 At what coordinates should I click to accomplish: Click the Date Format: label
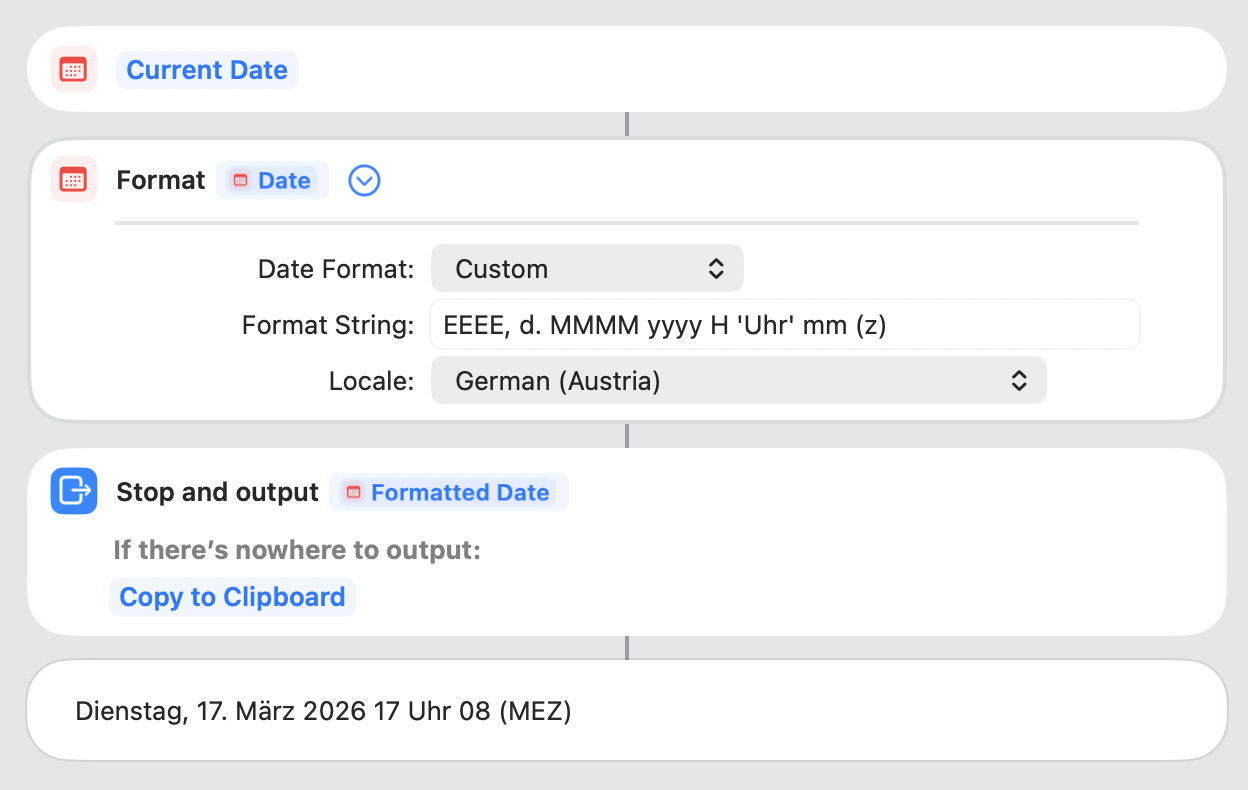coord(336,269)
